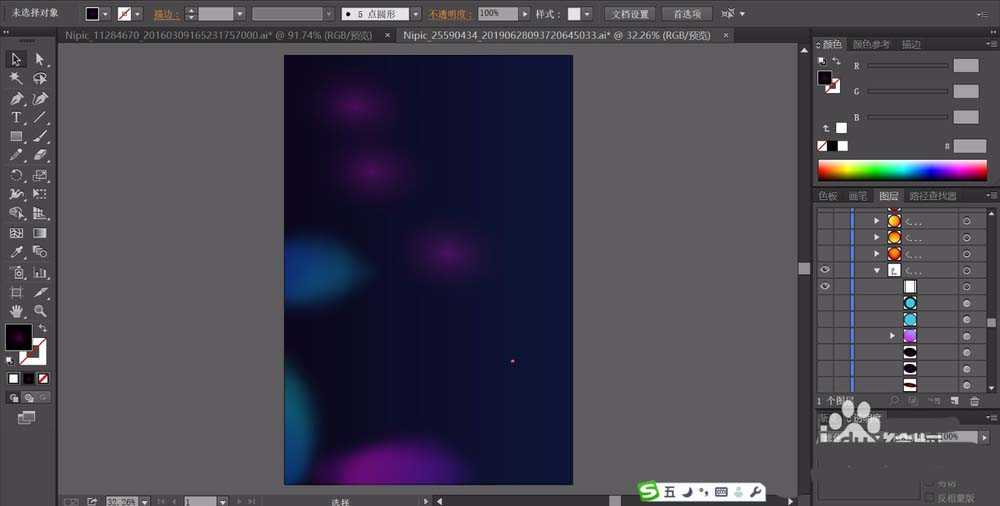1000x506 pixels.
Task: Activate the Hand tool
Action: coord(16,311)
